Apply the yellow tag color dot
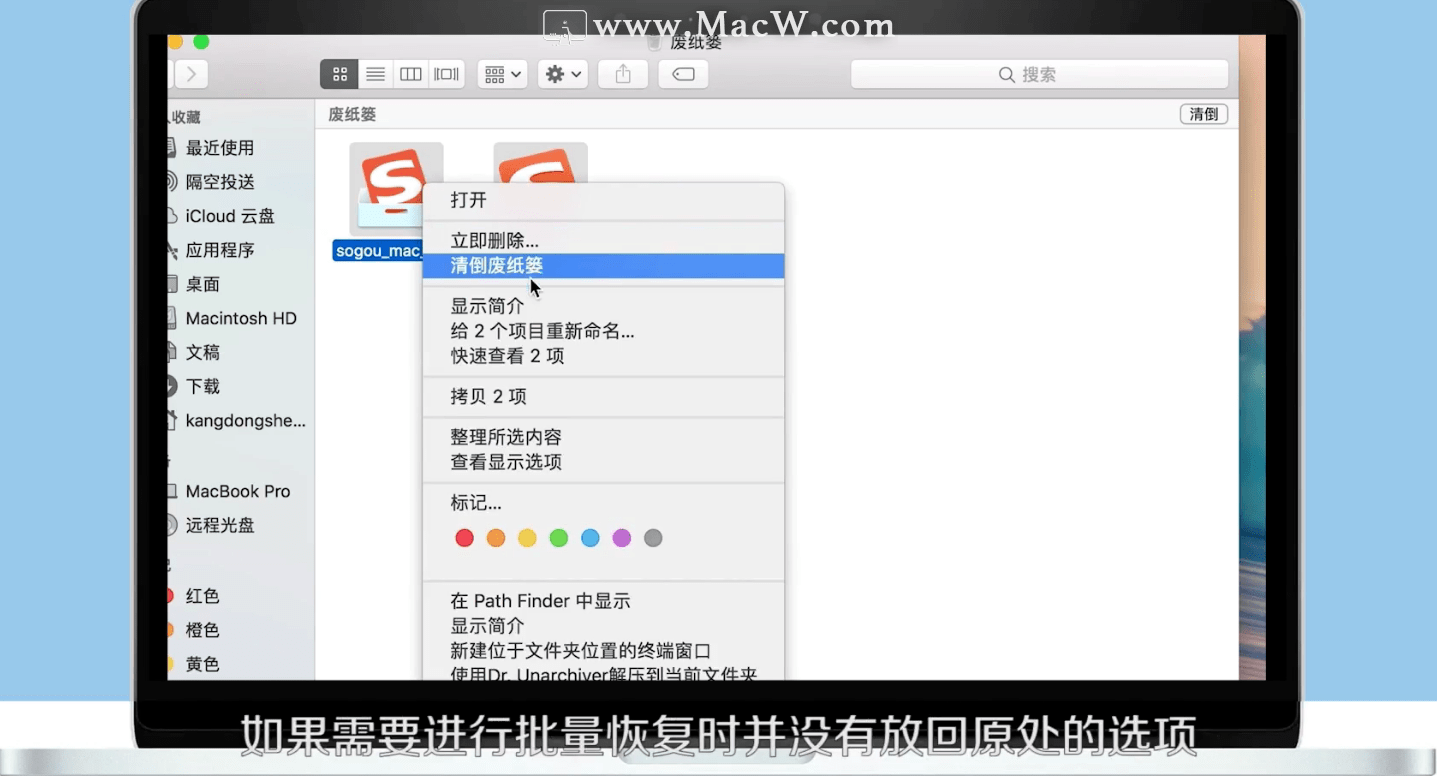 (x=527, y=538)
